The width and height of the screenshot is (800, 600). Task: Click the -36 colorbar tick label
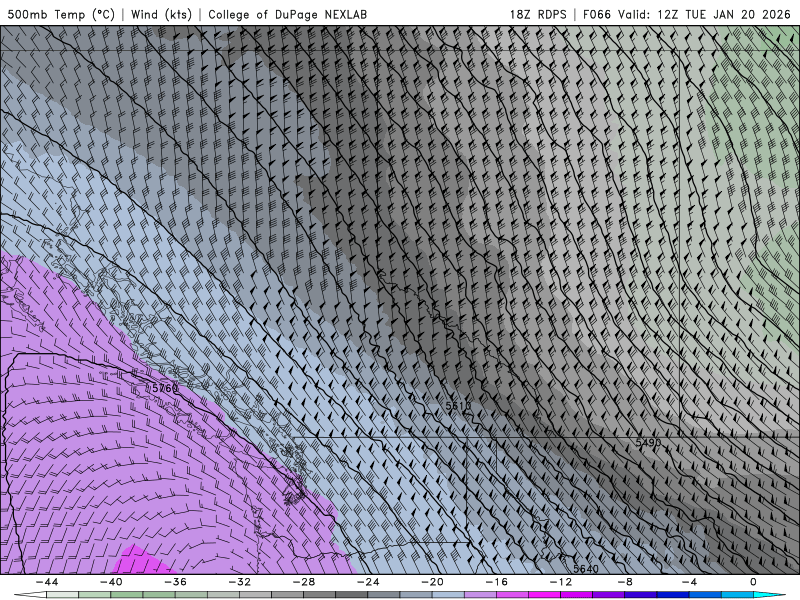pos(176,582)
